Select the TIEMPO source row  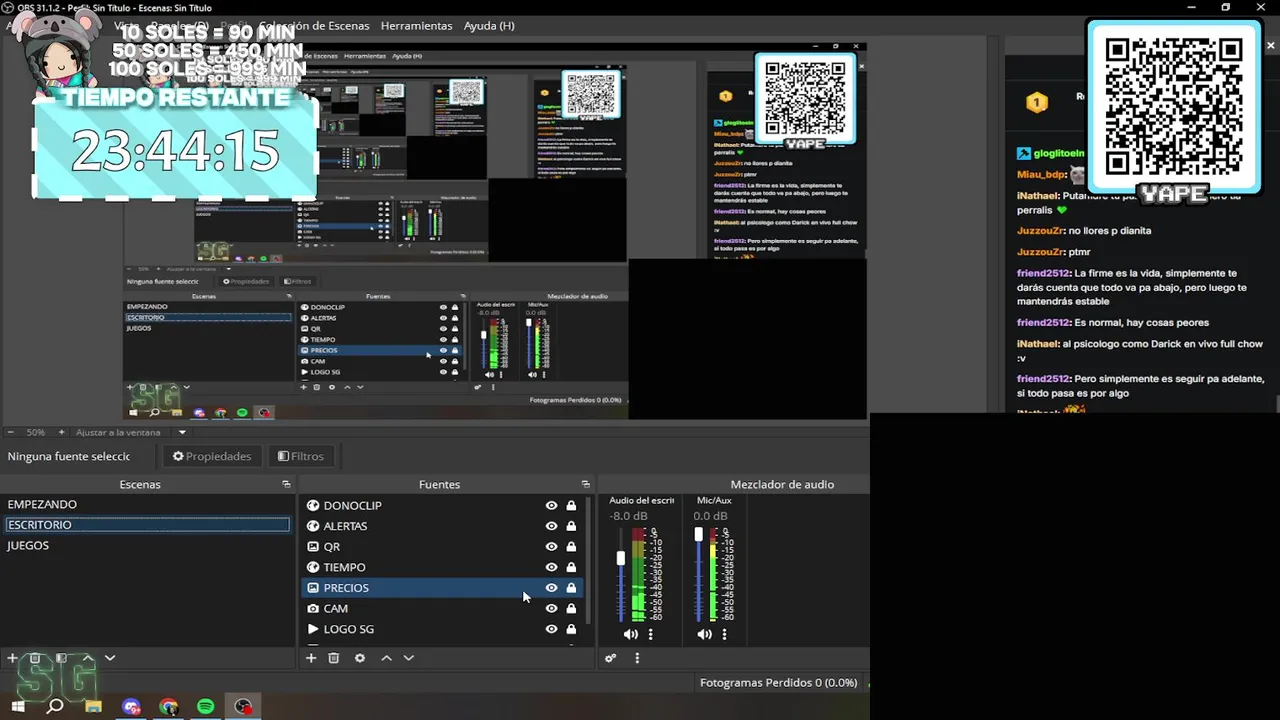point(441,567)
